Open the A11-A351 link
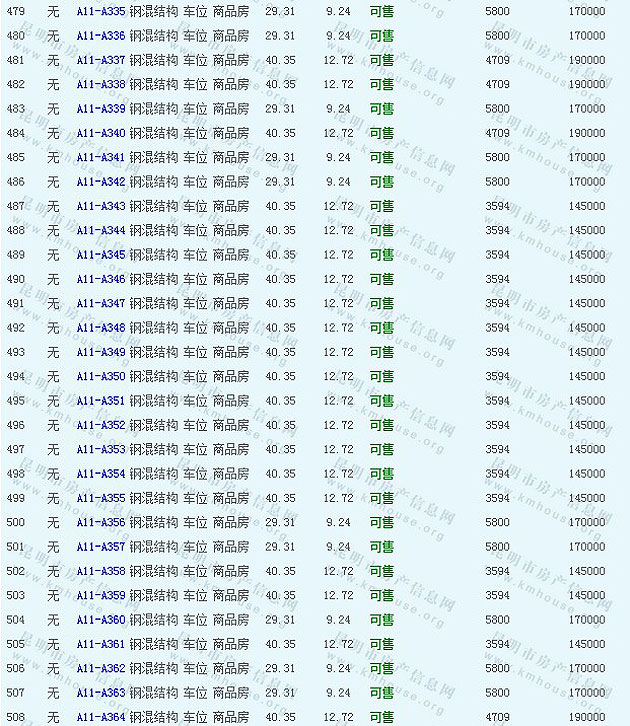630x726 pixels. [101, 401]
